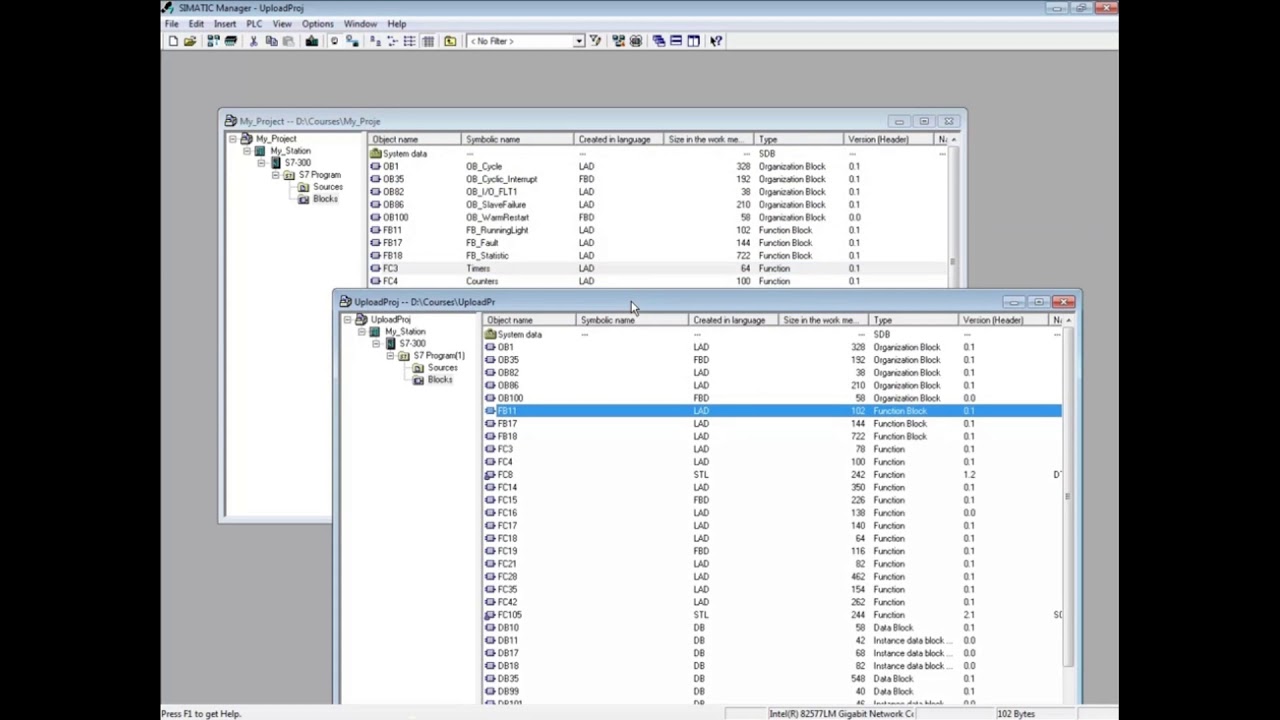Create a new project with the New icon
This screenshot has width=1280, height=720.
pyautogui.click(x=173, y=41)
